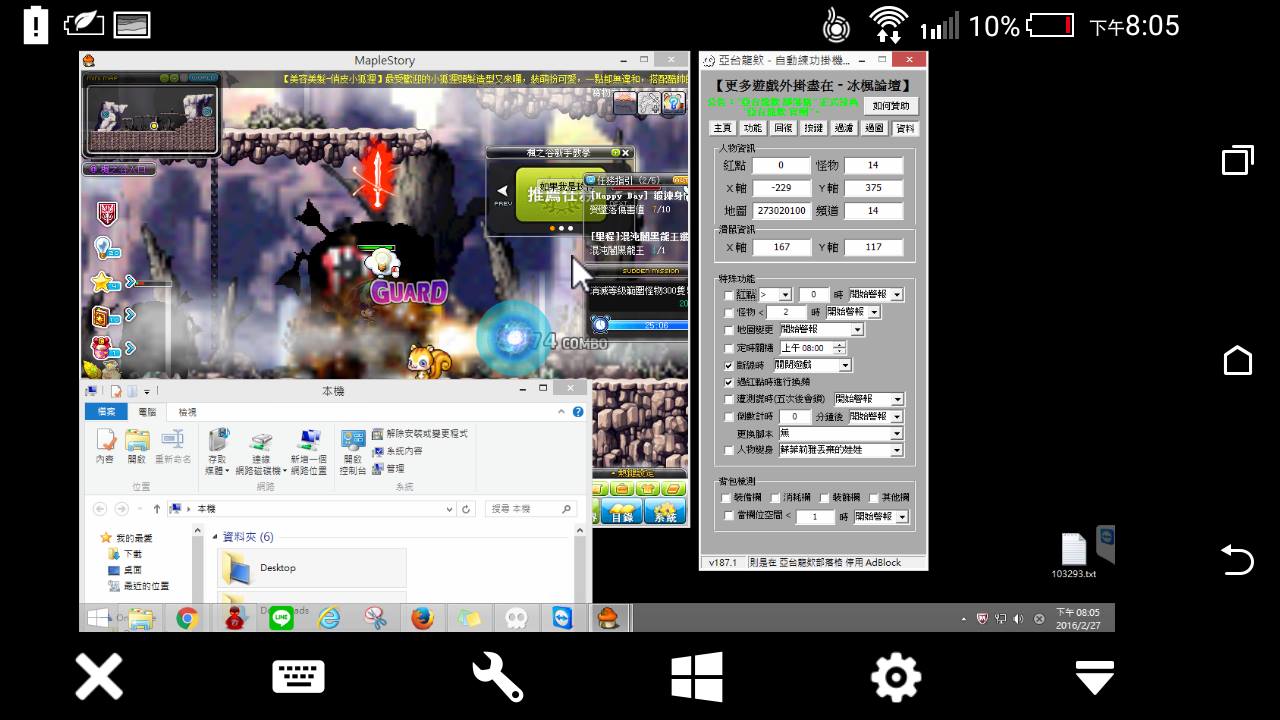
Task: Click Internet Explorer icon in taskbar
Action: tap(328, 619)
